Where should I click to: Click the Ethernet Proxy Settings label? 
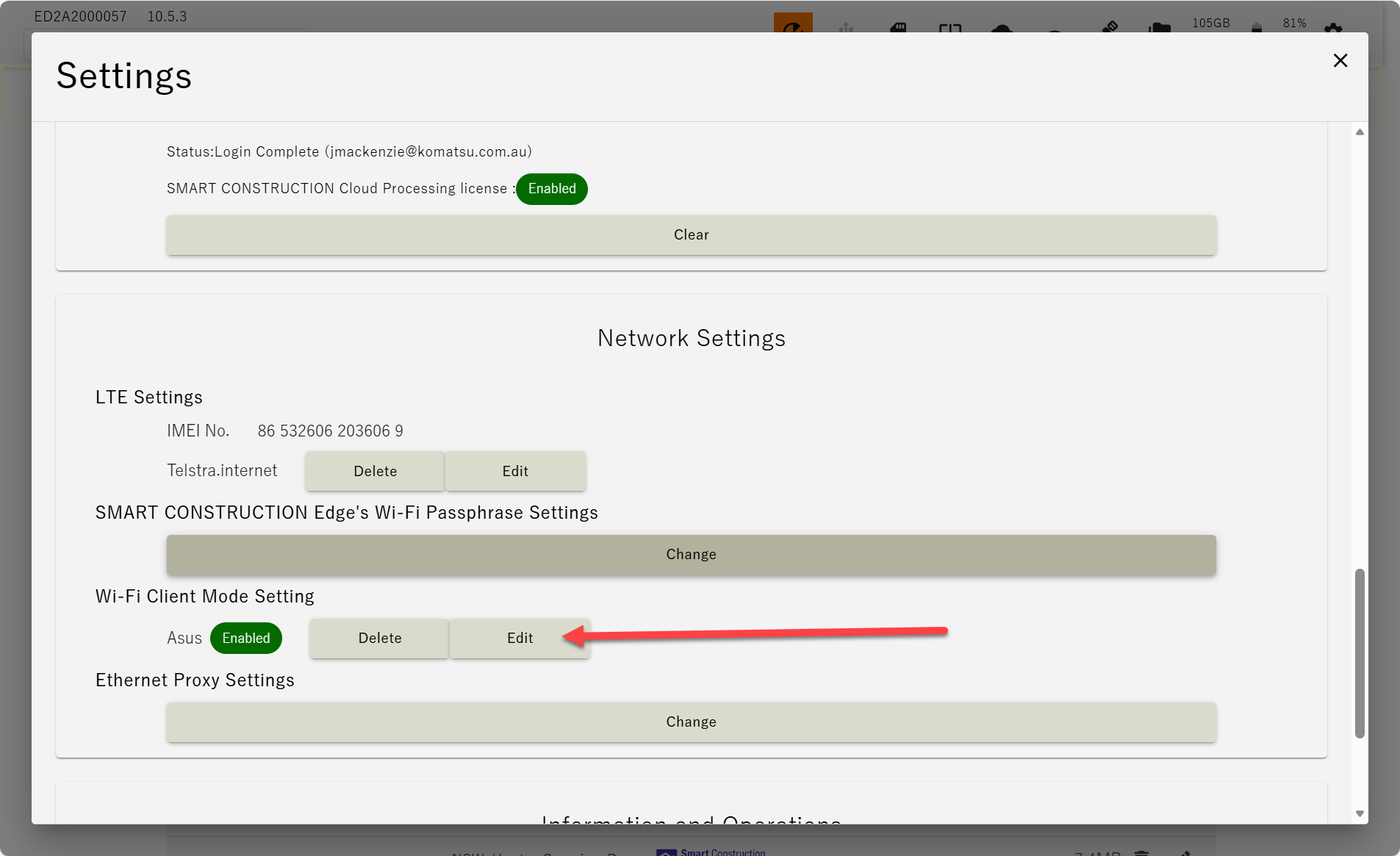pos(195,680)
